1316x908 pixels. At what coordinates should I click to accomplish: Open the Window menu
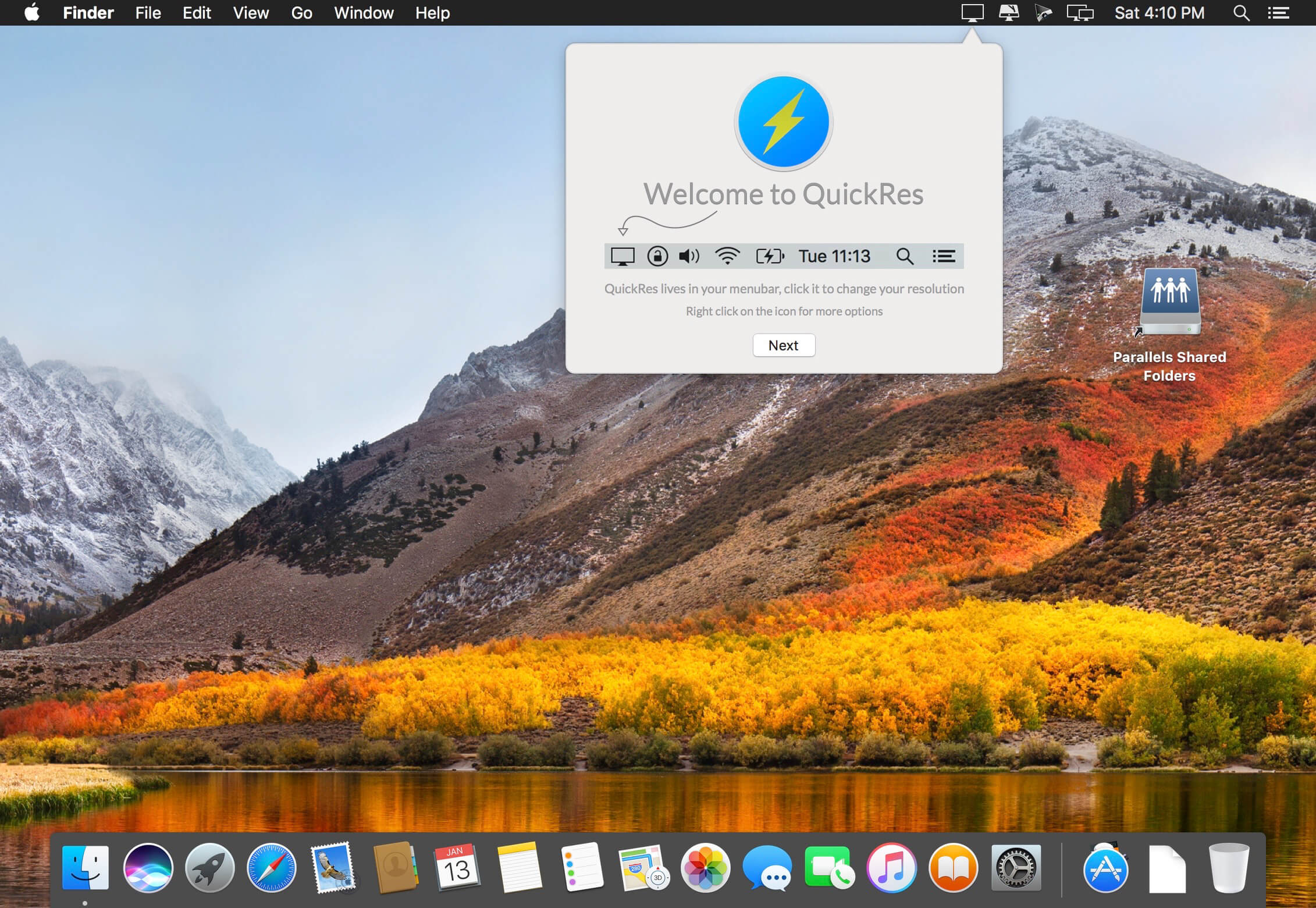click(364, 13)
